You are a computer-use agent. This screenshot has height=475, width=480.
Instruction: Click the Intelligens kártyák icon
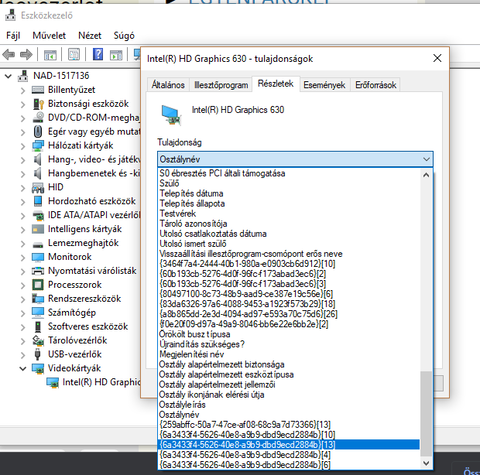pyautogui.click(x=38, y=229)
